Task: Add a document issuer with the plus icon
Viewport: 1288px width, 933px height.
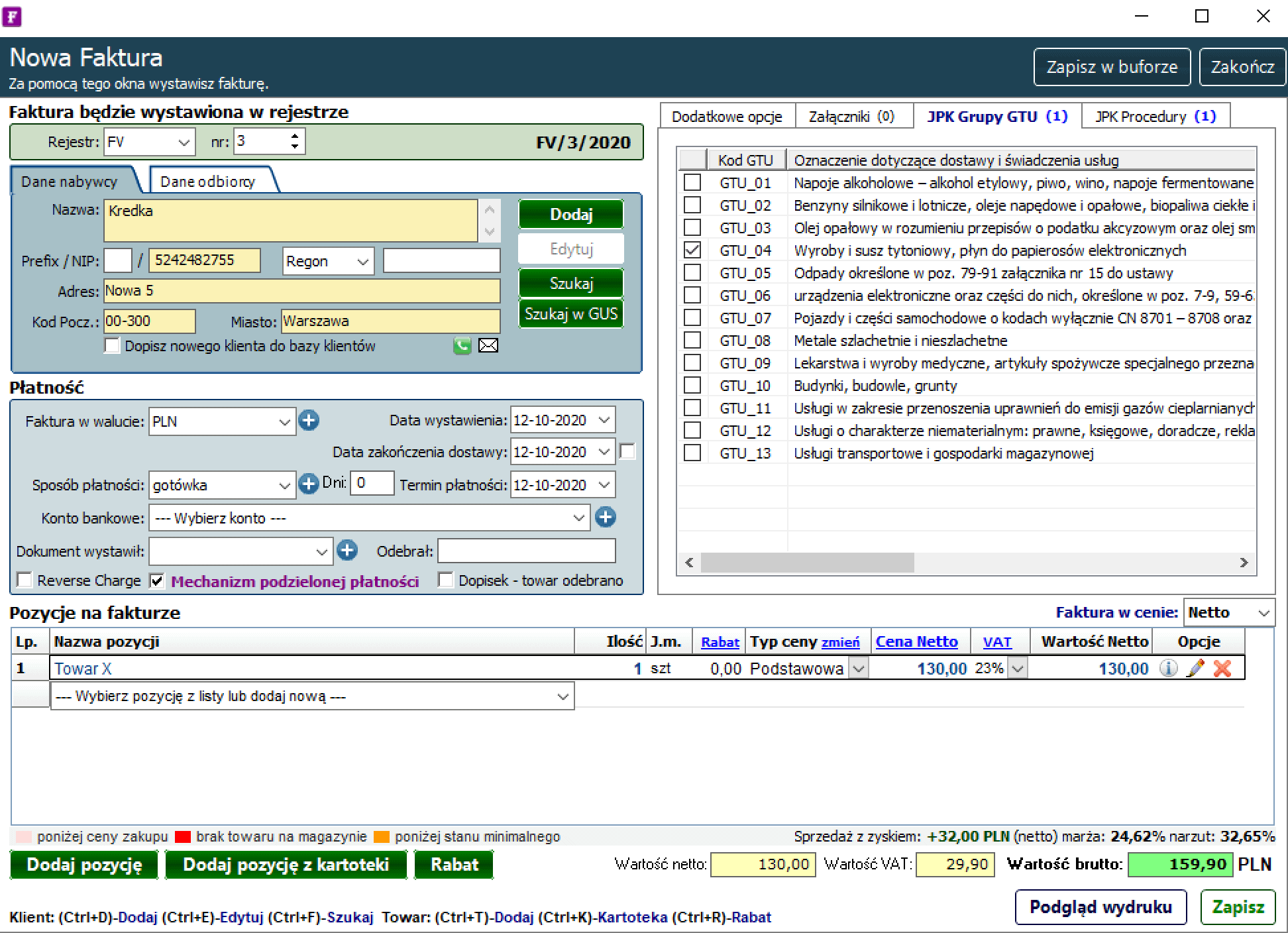Action: (x=347, y=550)
